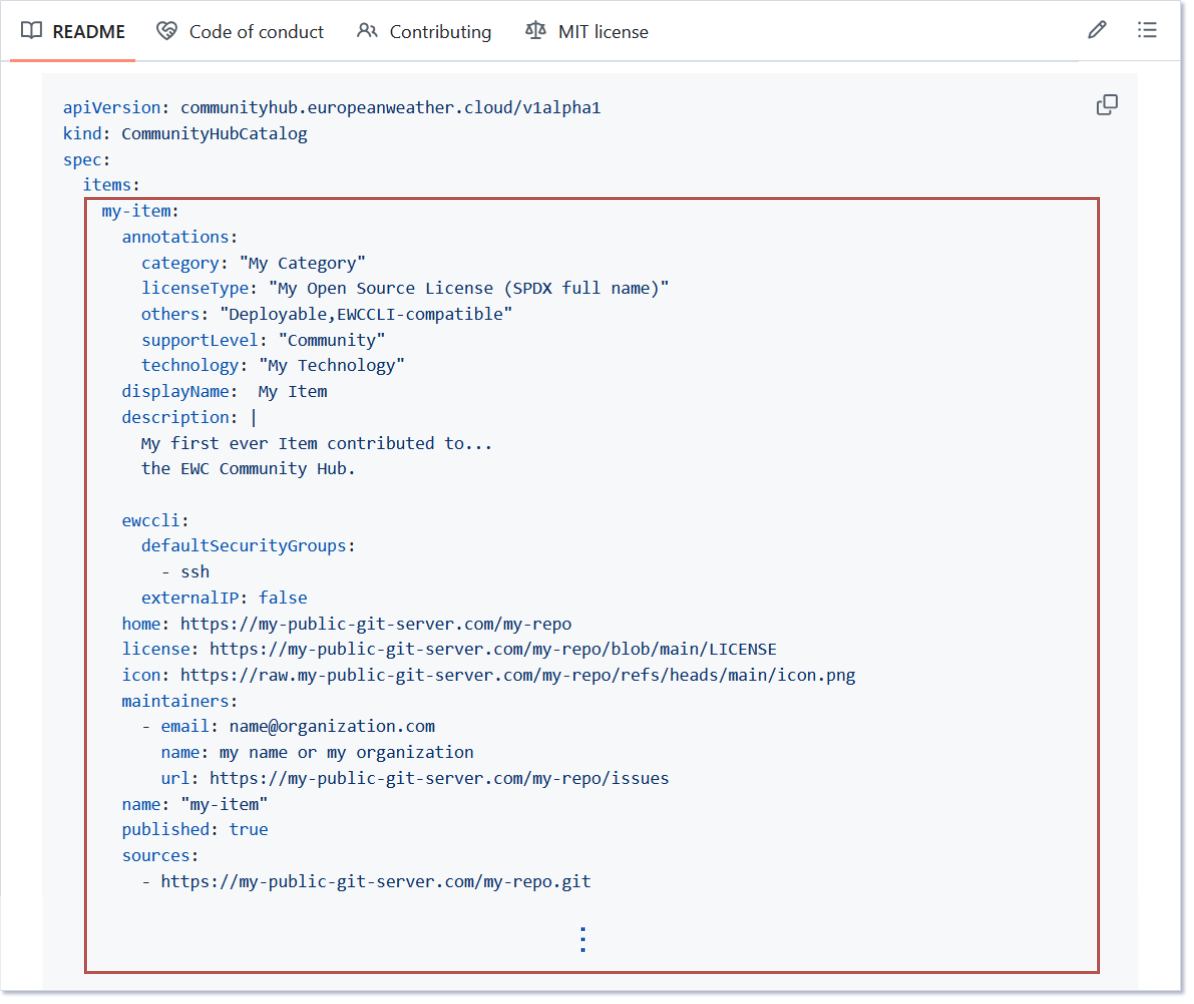The image size is (1194, 1004).
Task: Click the maintainers key
Action: (175, 702)
